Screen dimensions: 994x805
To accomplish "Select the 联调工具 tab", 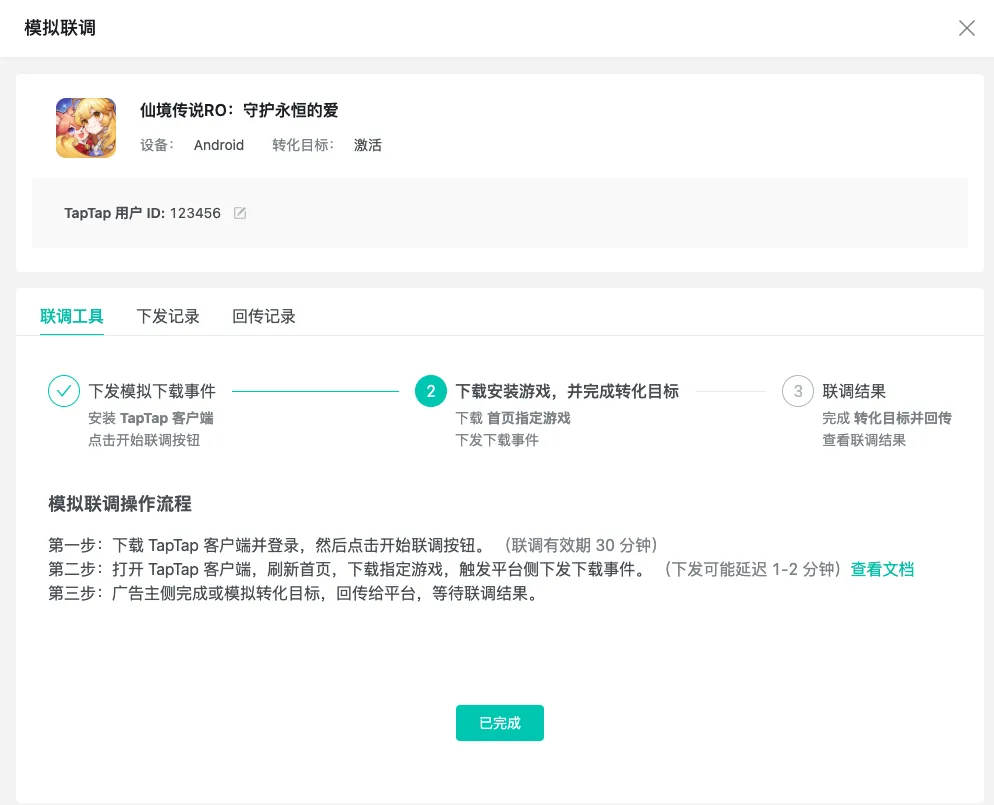I will [72, 317].
